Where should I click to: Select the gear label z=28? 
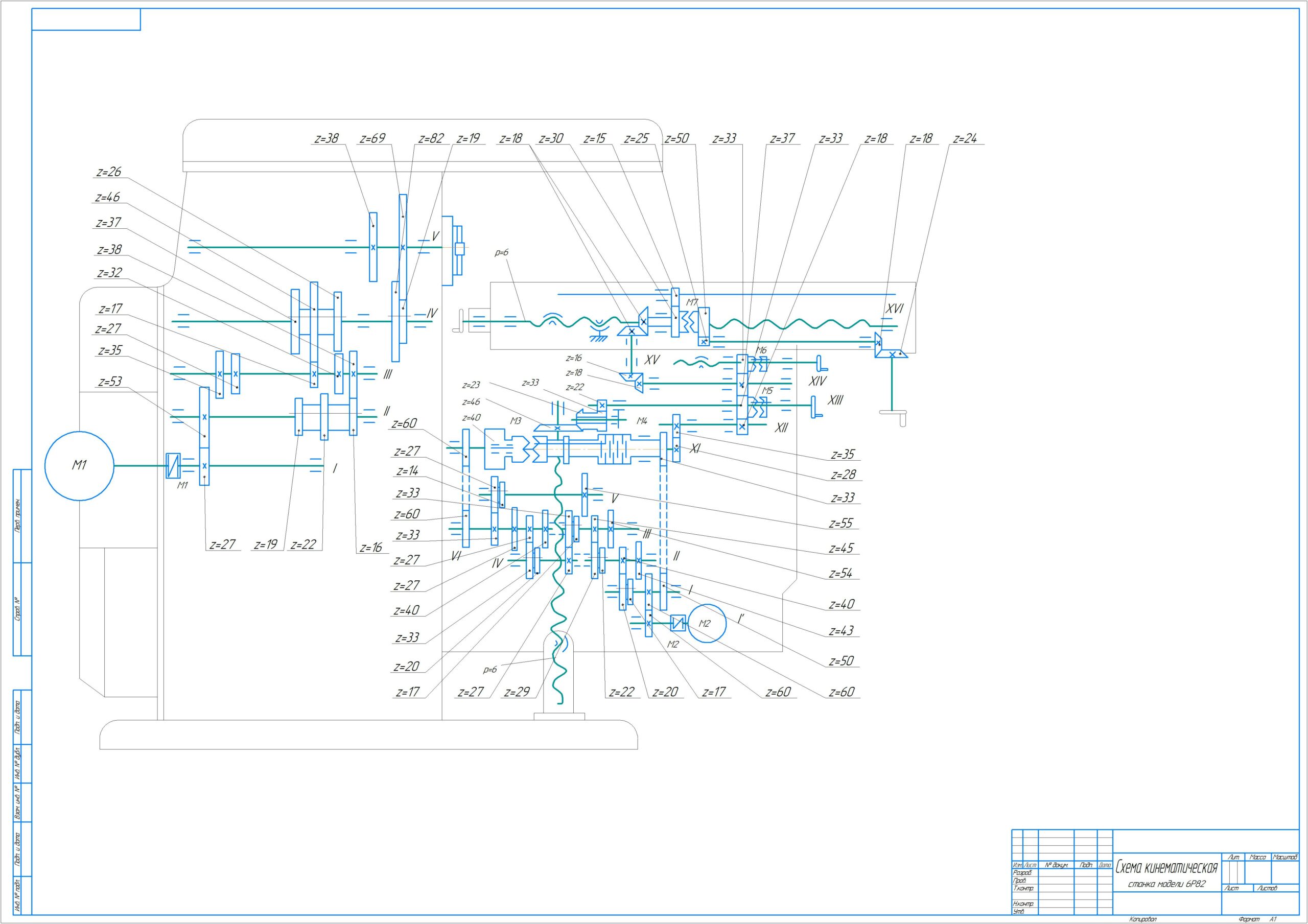click(843, 475)
